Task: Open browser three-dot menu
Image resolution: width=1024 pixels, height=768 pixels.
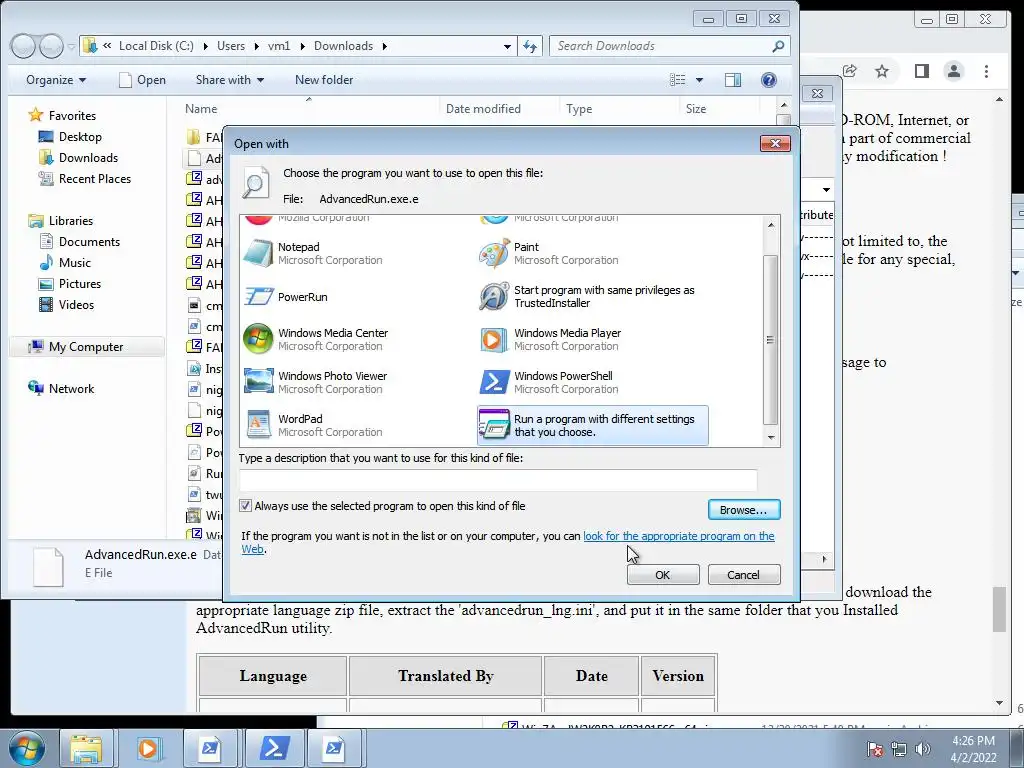Action: coord(986,71)
